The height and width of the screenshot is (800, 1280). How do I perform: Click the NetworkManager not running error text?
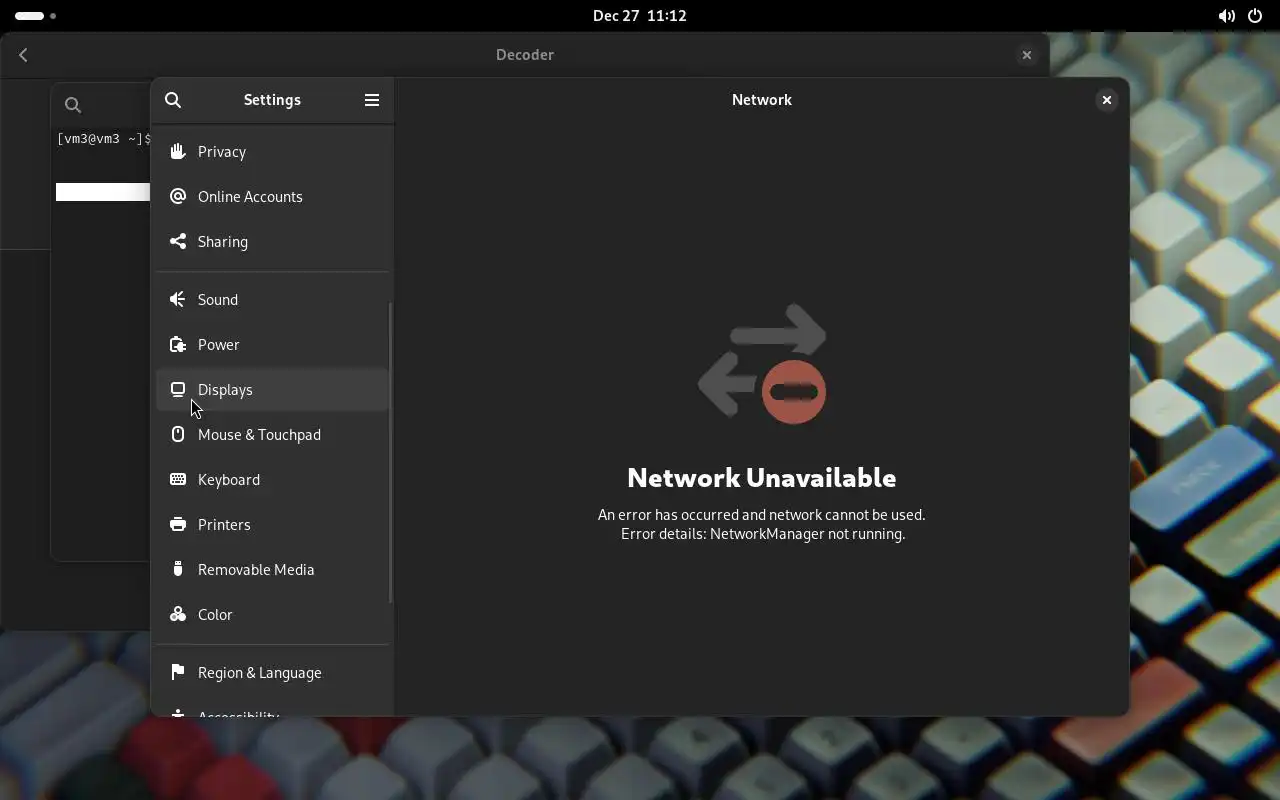pyautogui.click(x=763, y=534)
